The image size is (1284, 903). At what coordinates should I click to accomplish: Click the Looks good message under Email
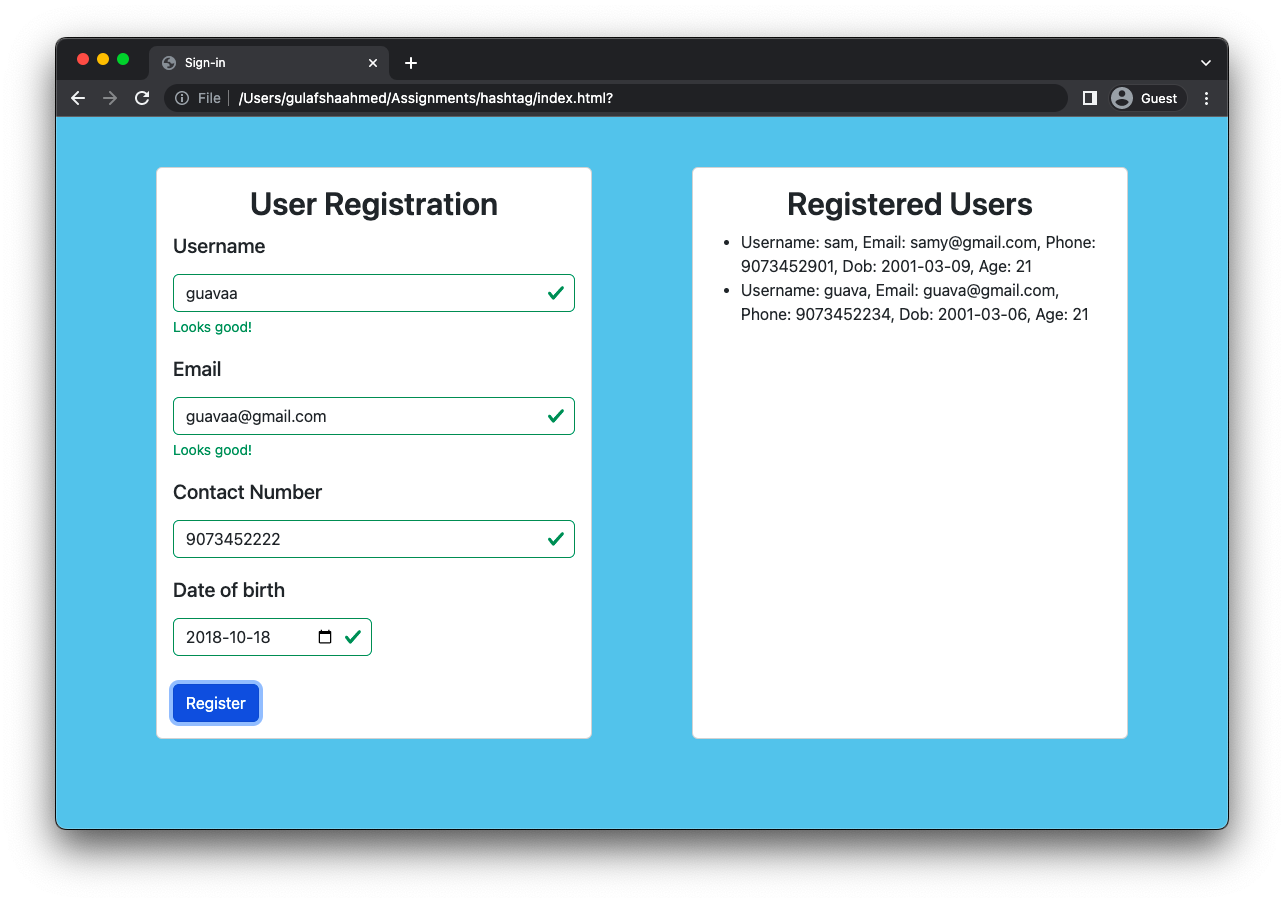212,450
